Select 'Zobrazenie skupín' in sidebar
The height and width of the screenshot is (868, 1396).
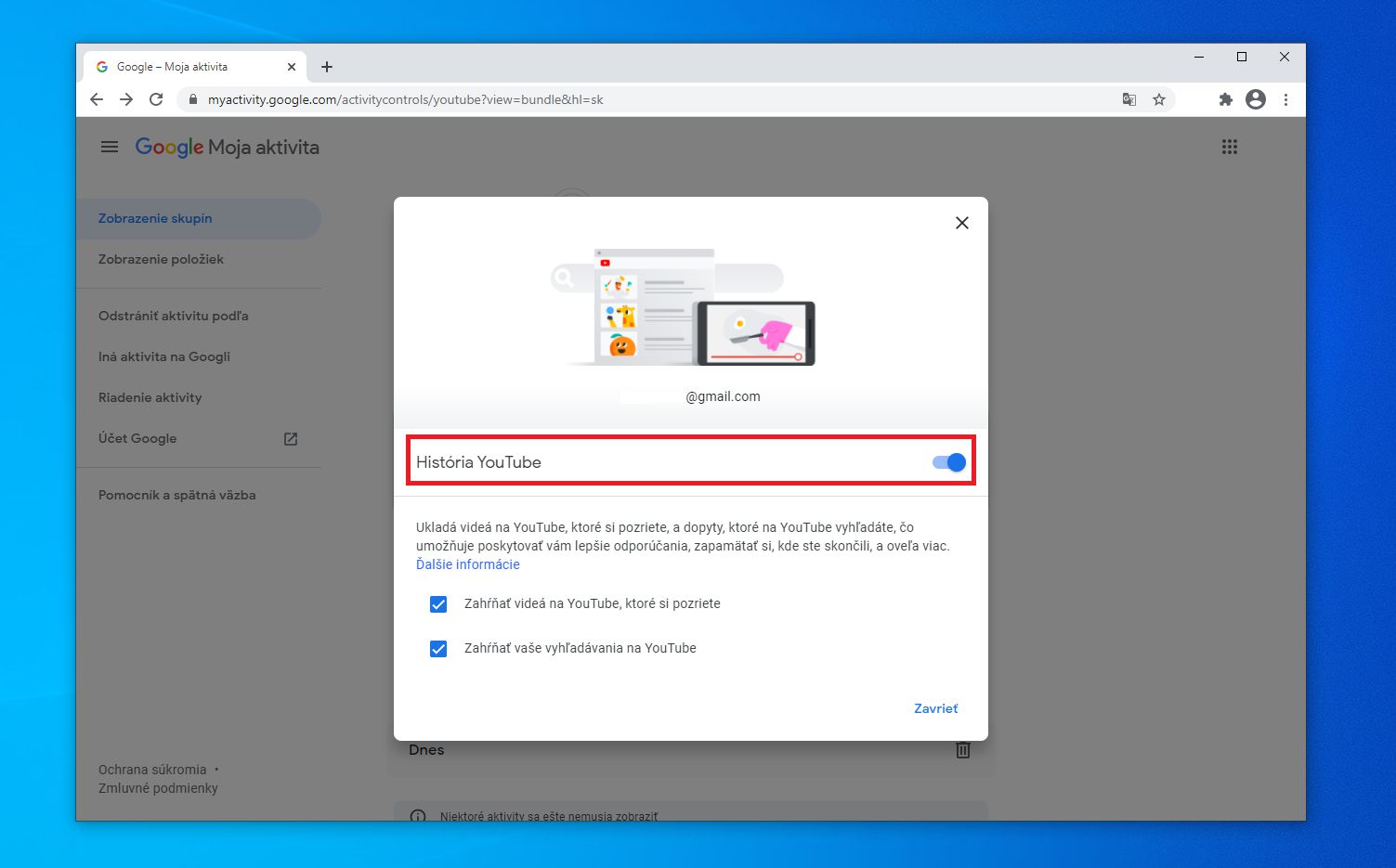pos(198,218)
